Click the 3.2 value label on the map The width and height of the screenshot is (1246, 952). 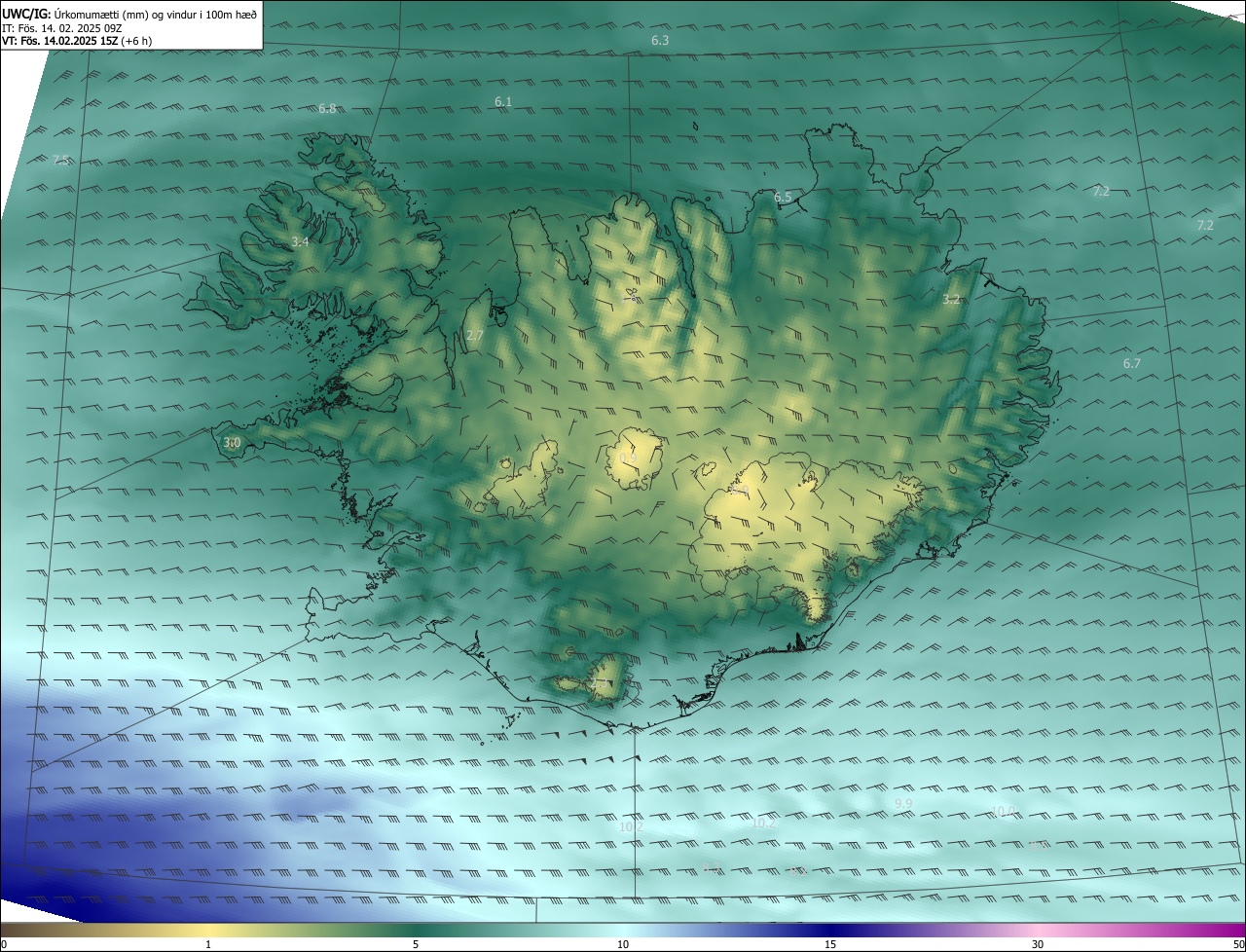(x=951, y=299)
